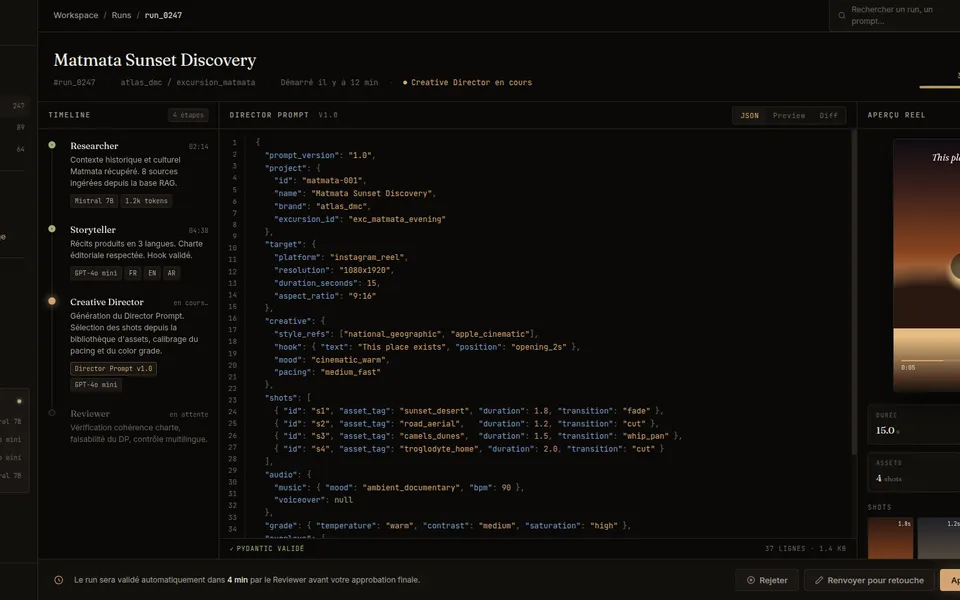The image size is (960, 600).
Task: Open the Workspace breadcrumb
Action: coord(75,15)
